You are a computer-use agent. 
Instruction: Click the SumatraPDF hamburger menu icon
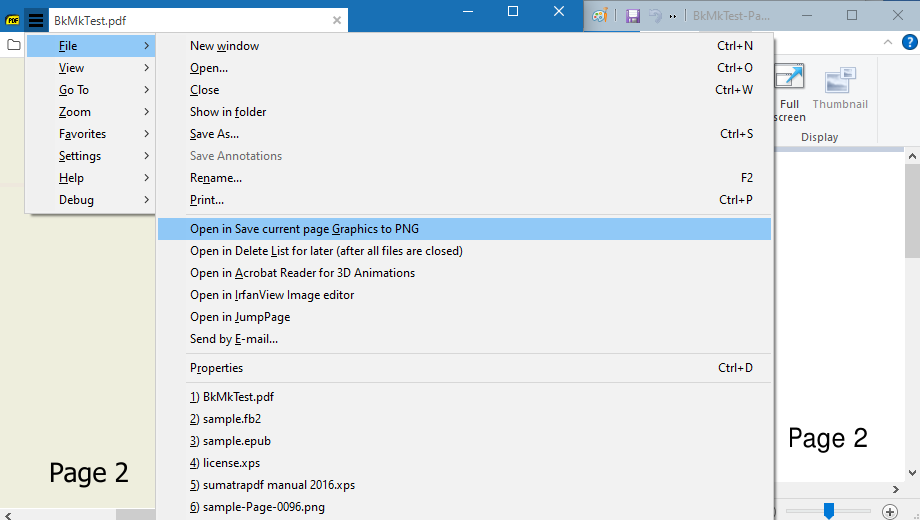tap(36, 21)
